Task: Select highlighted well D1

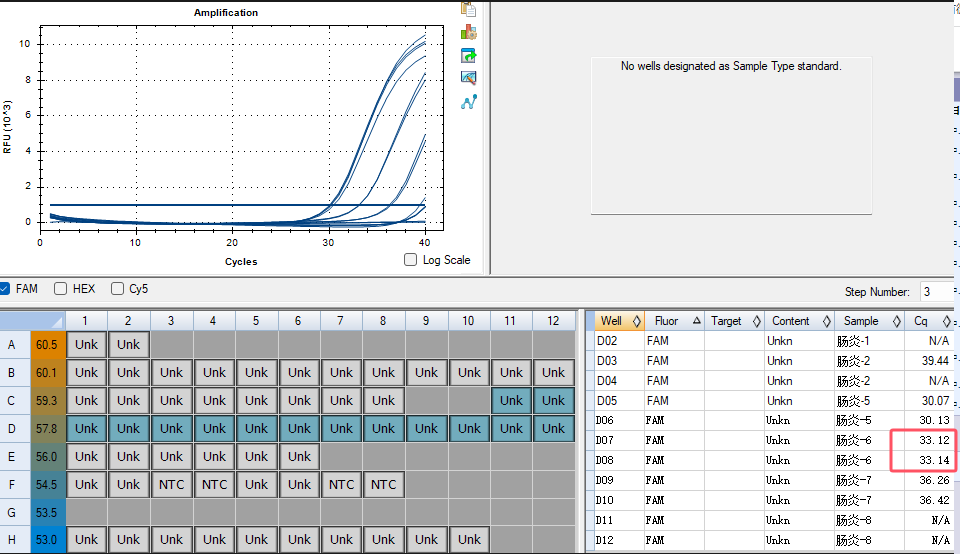Action: click(x=86, y=429)
